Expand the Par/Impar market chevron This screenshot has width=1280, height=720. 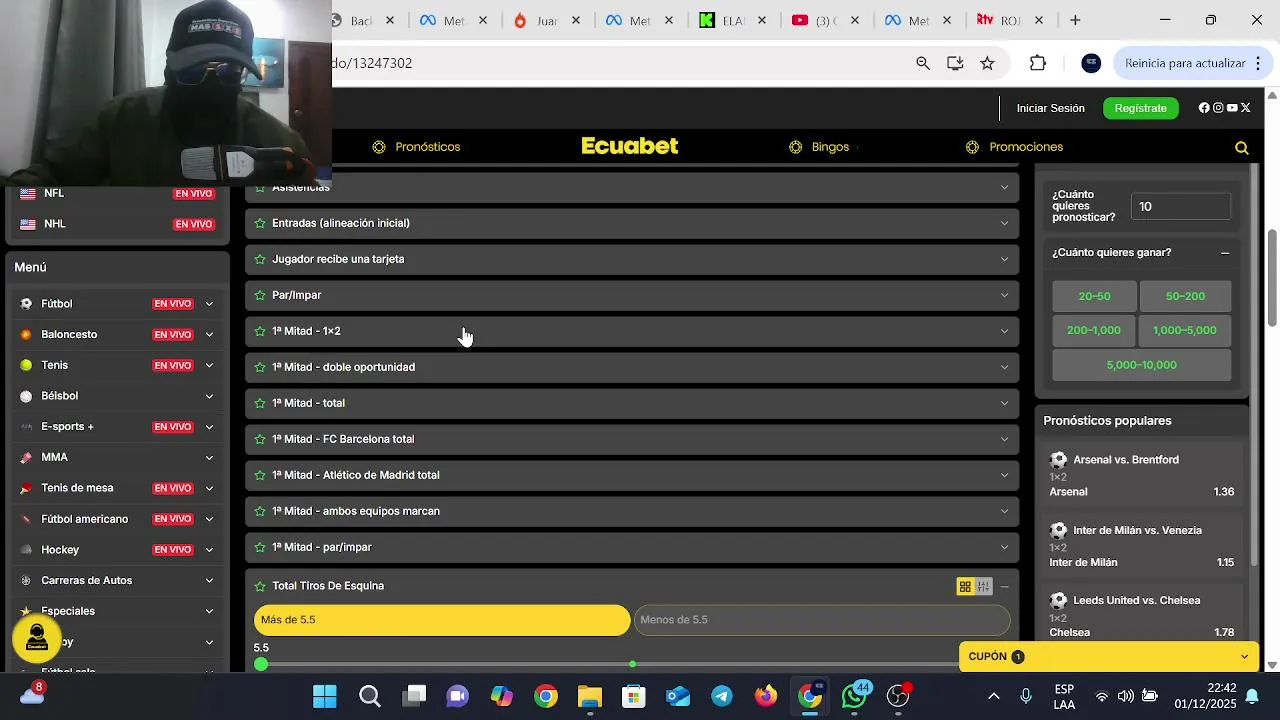point(1004,295)
